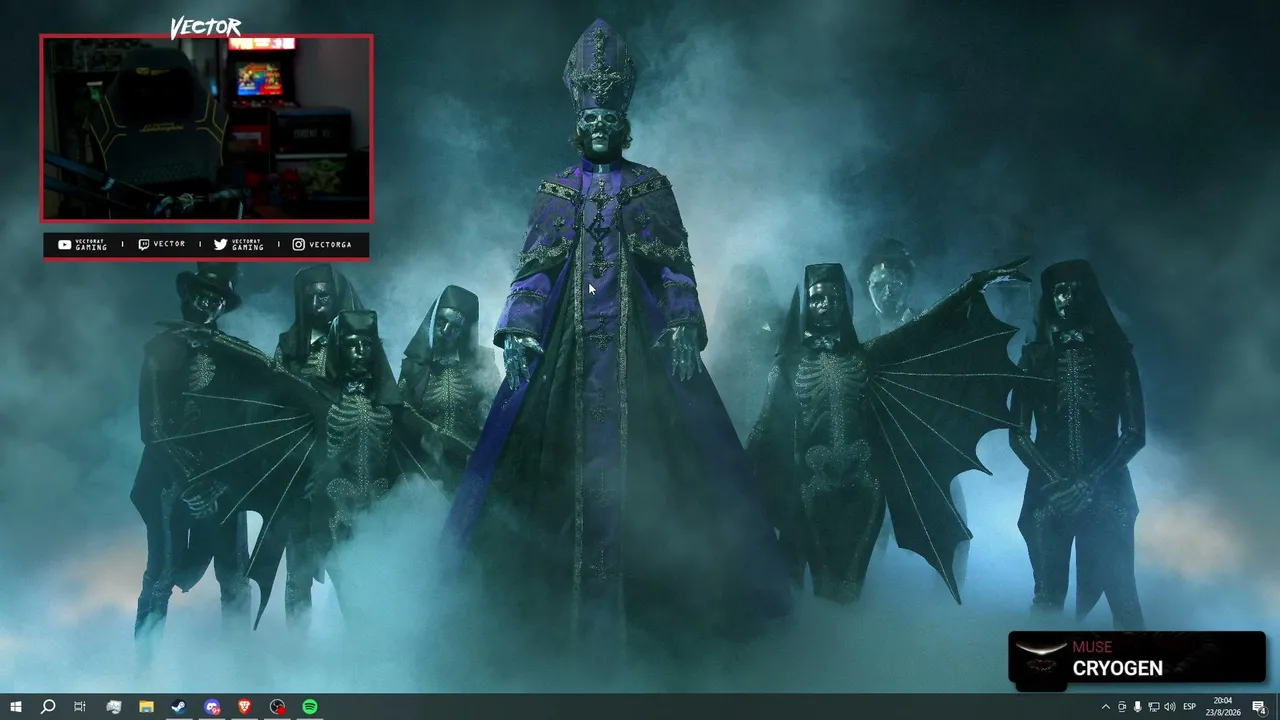The height and width of the screenshot is (720, 1280).
Task: Click the webcam overlay frame
Action: tap(207, 128)
